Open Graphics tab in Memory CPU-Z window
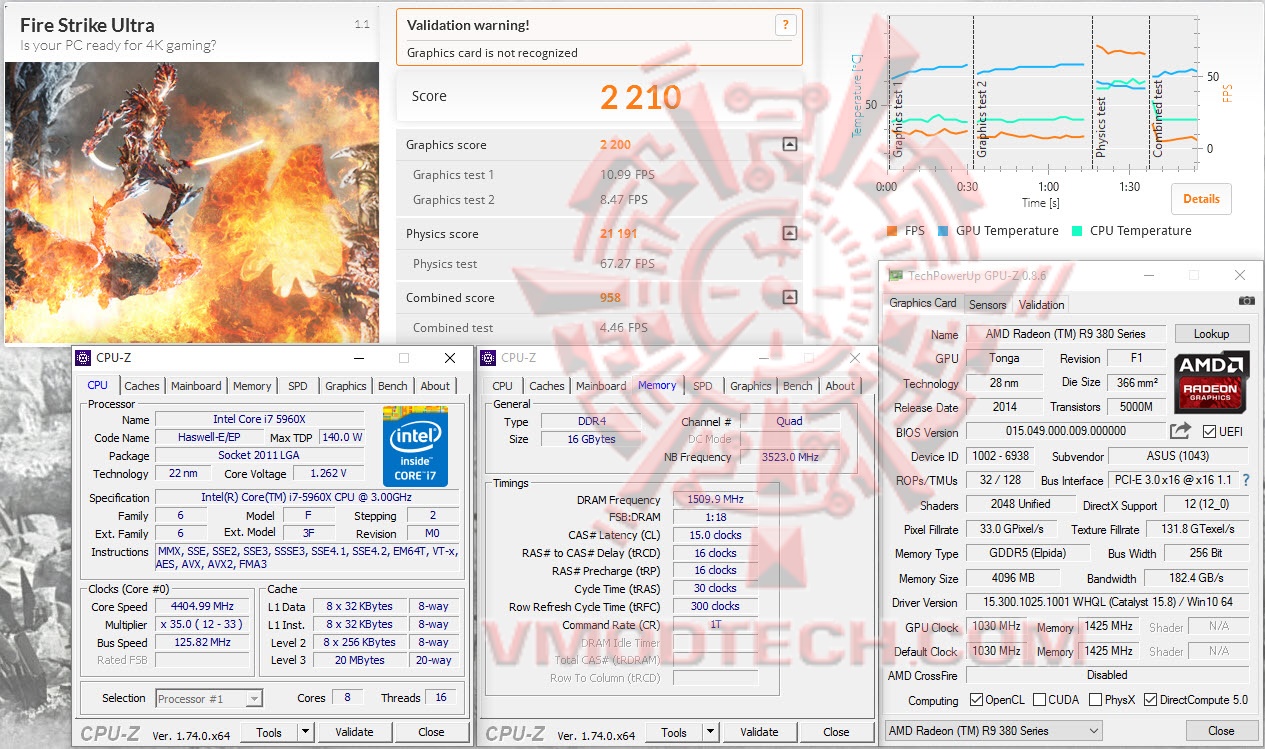 751,386
